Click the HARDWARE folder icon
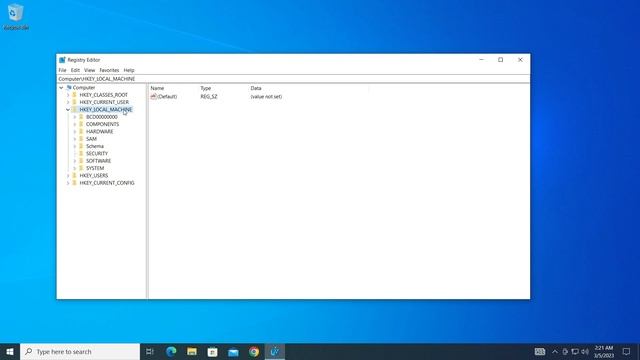Screen dimensions: 640x360 click(81, 132)
